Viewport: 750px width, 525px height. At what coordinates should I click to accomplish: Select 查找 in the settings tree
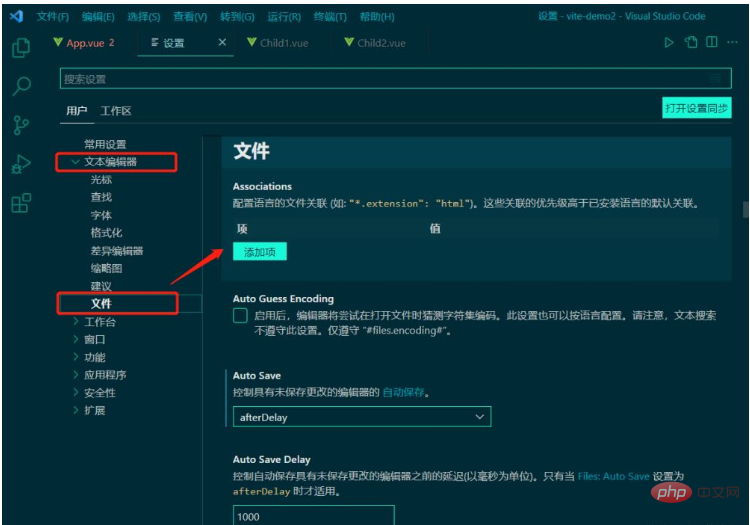pos(101,197)
